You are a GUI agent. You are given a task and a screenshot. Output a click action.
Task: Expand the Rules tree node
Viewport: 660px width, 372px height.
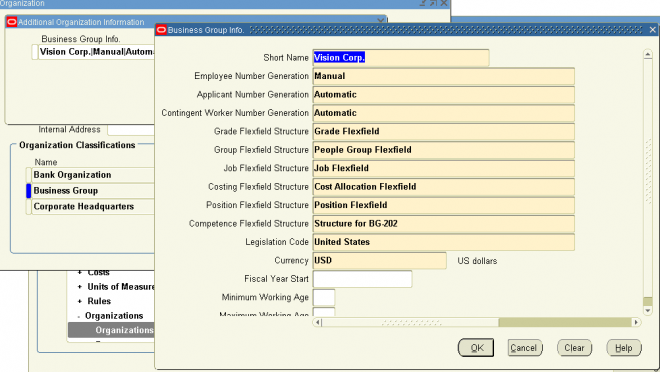(x=80, y=301)
